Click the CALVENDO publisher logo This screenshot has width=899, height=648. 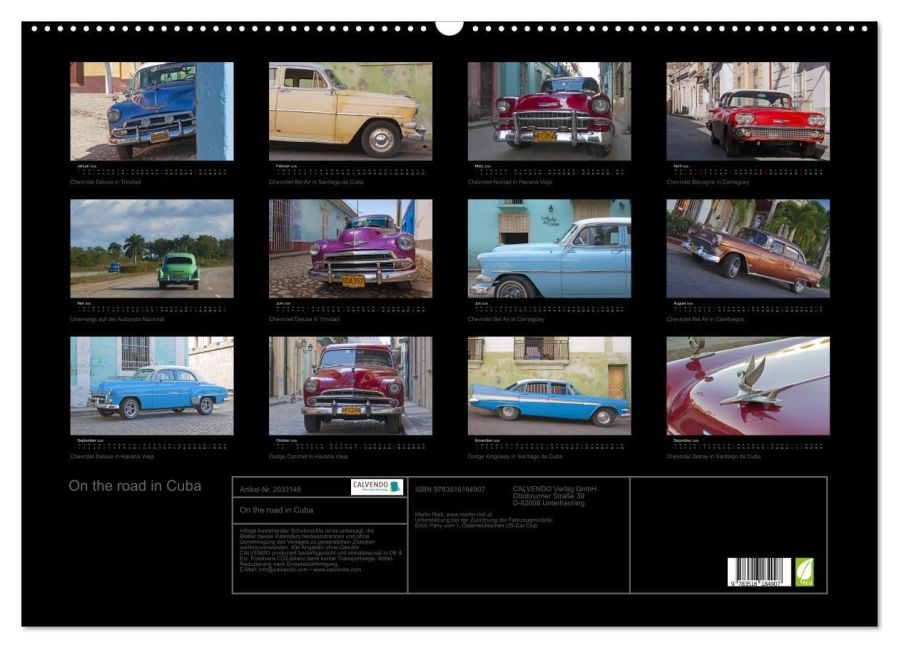click(377, 487)
